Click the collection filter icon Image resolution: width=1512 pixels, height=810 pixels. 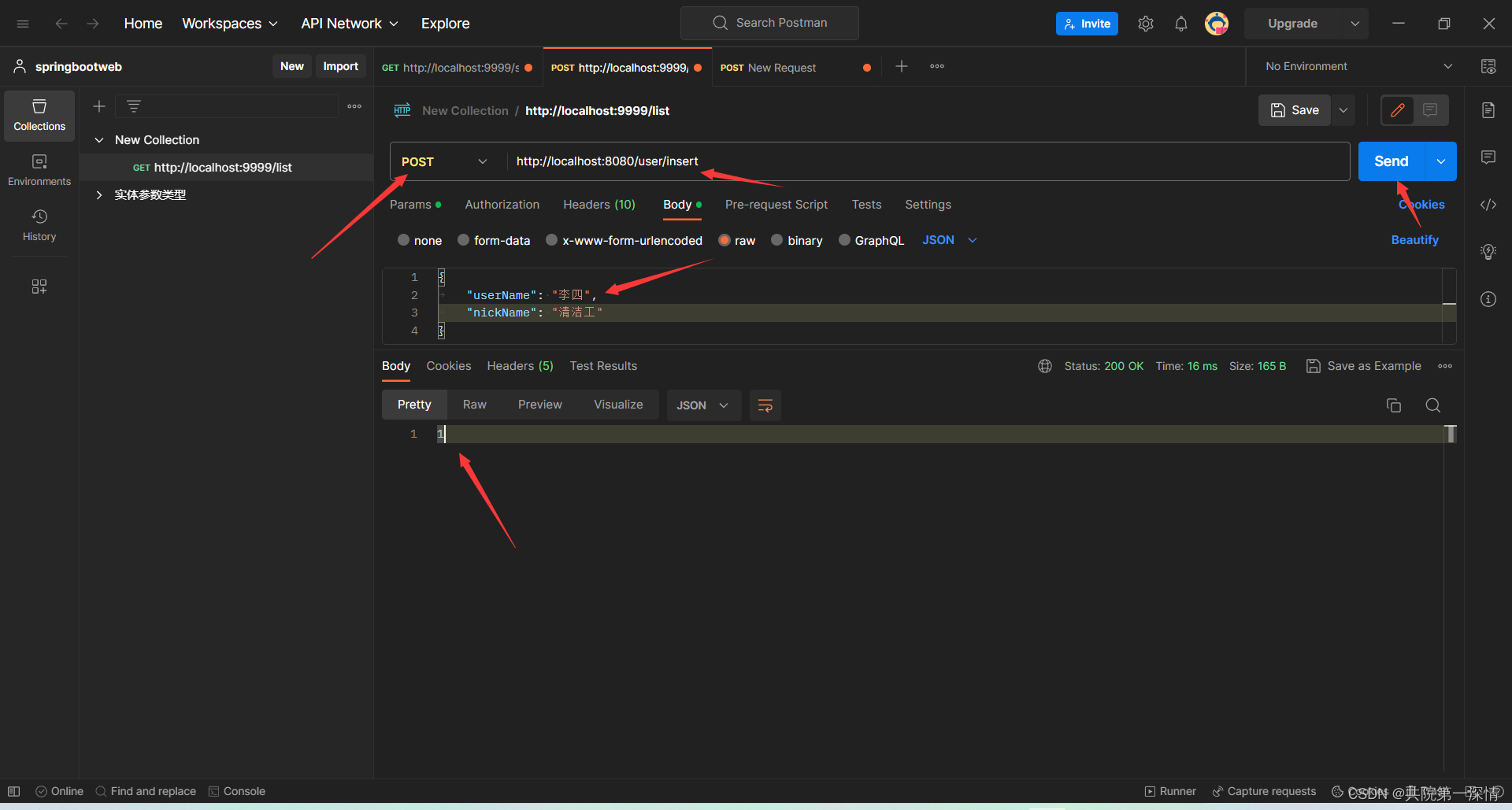tap(134, 106)
